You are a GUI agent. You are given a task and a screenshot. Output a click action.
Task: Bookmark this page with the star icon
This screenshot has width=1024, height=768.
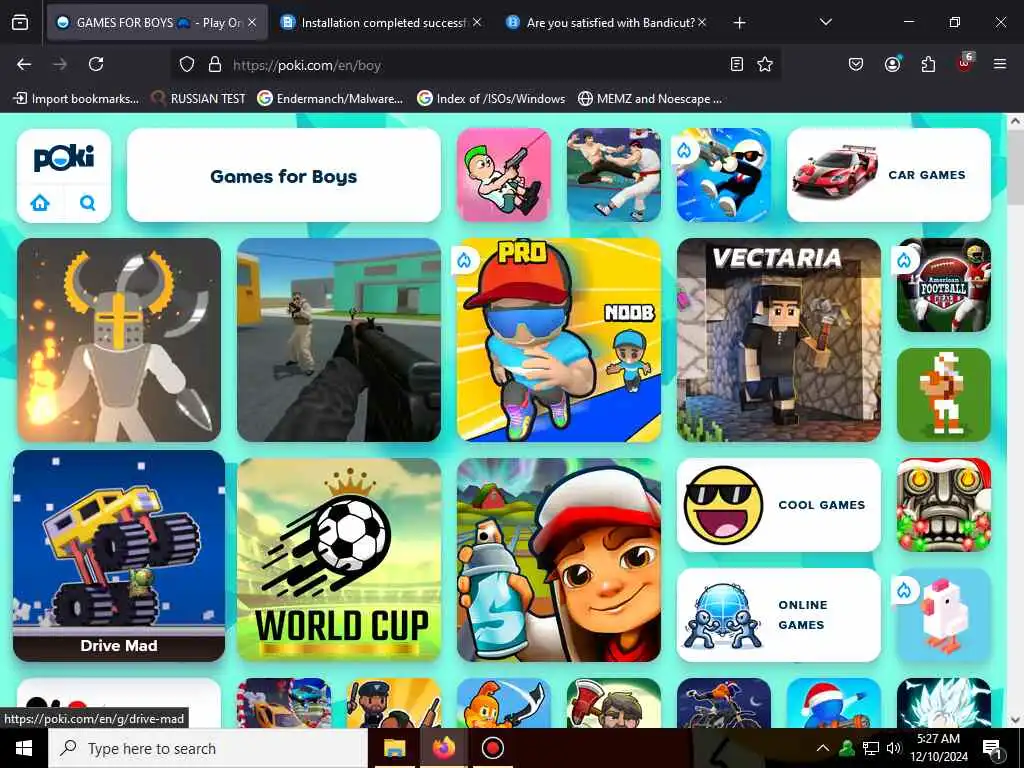click(765, 64)
